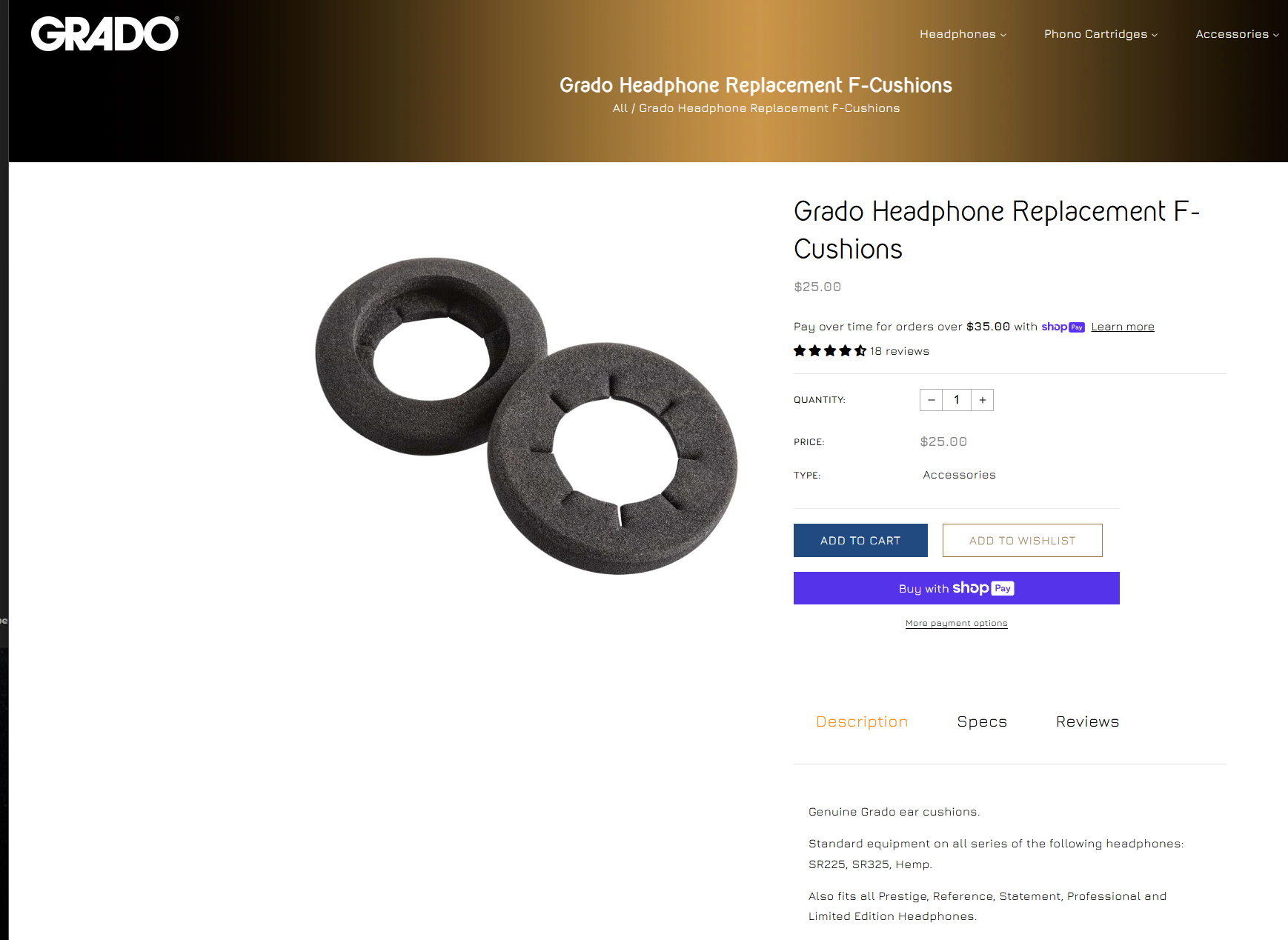Image resolution: width=1288 pixels, height=940 pixels.
Task: Click the All breadcrumb link
Action: [x=620, y=108]
